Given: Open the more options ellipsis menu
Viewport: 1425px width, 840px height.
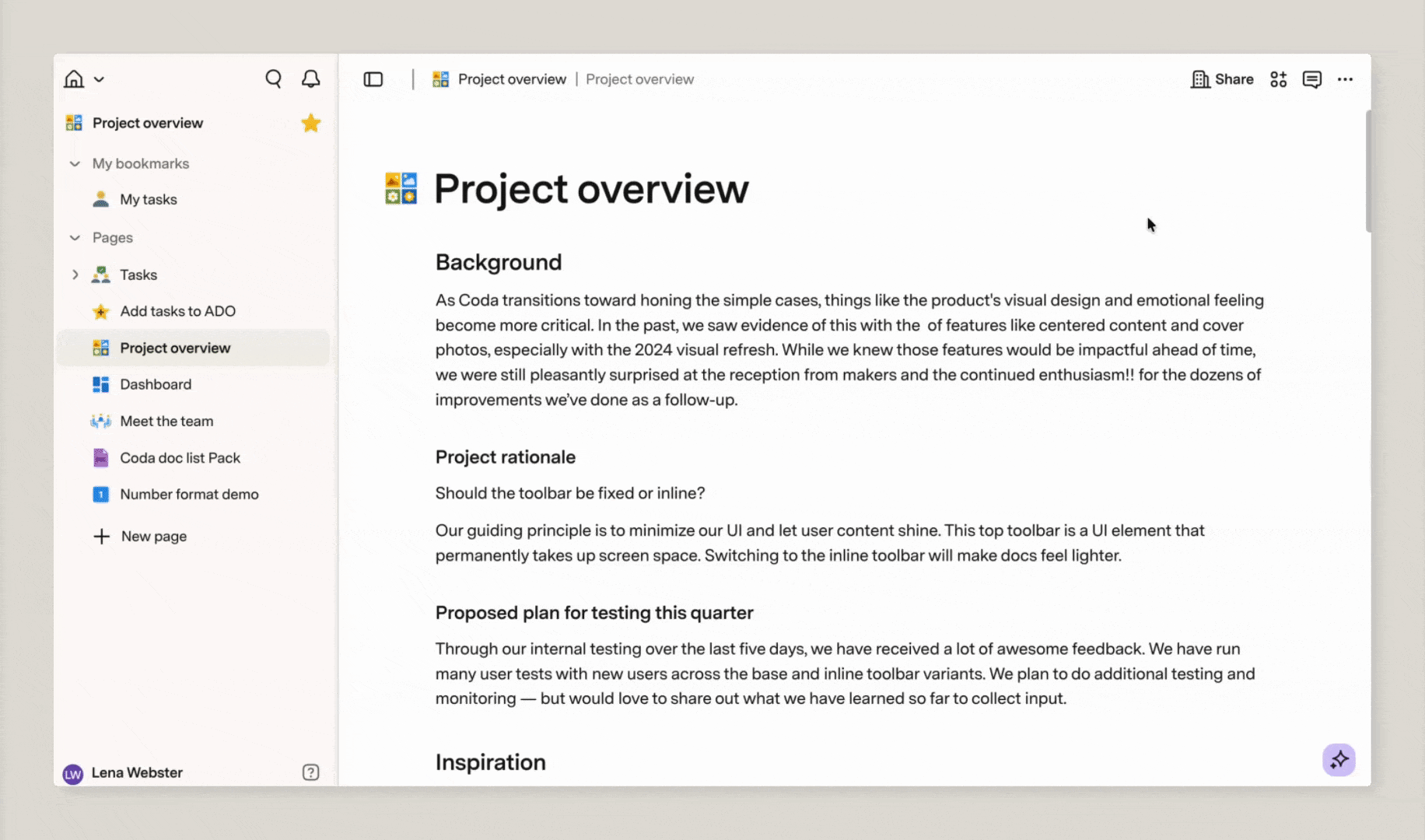Looking at the screenshot, I should (1345, 79).
